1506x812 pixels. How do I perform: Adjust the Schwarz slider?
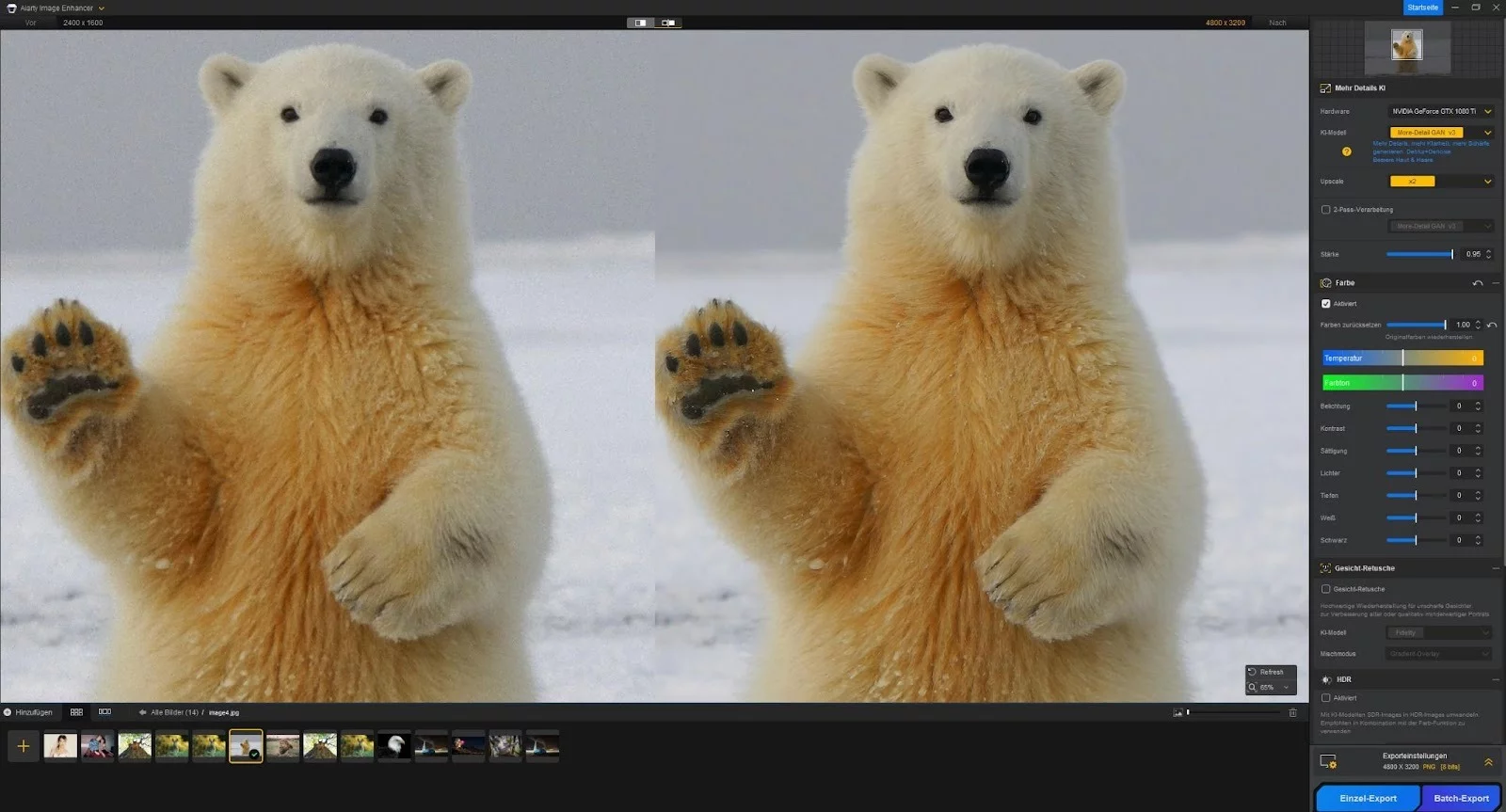coord(1416,540)
